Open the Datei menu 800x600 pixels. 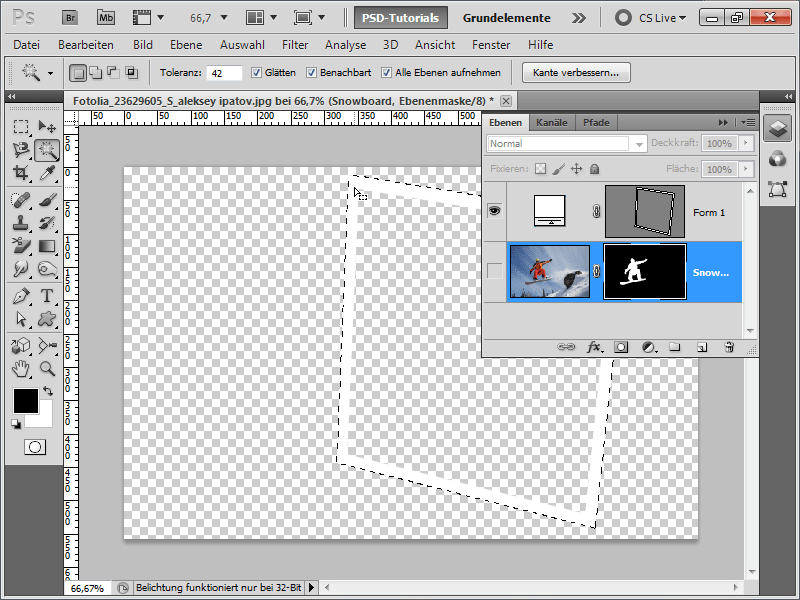pyautogui.click(x=27, y=45)
